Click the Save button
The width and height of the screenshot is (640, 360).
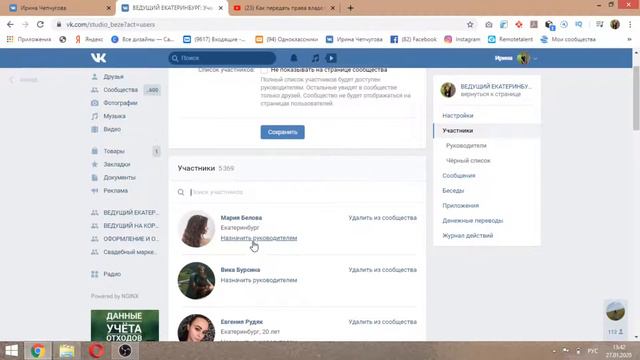tap(282, 132)
